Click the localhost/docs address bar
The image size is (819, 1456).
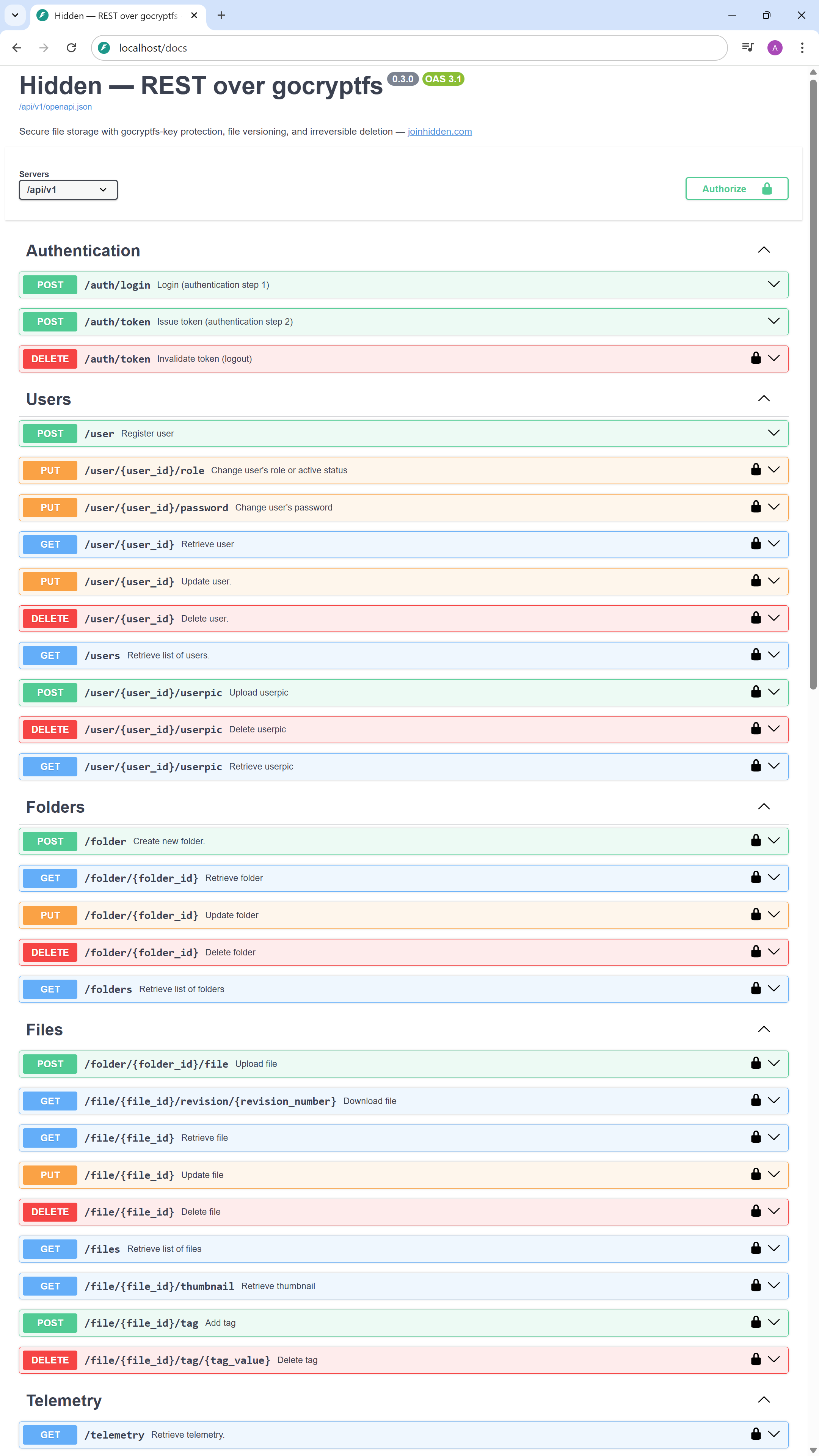click(x=395, y=48)
